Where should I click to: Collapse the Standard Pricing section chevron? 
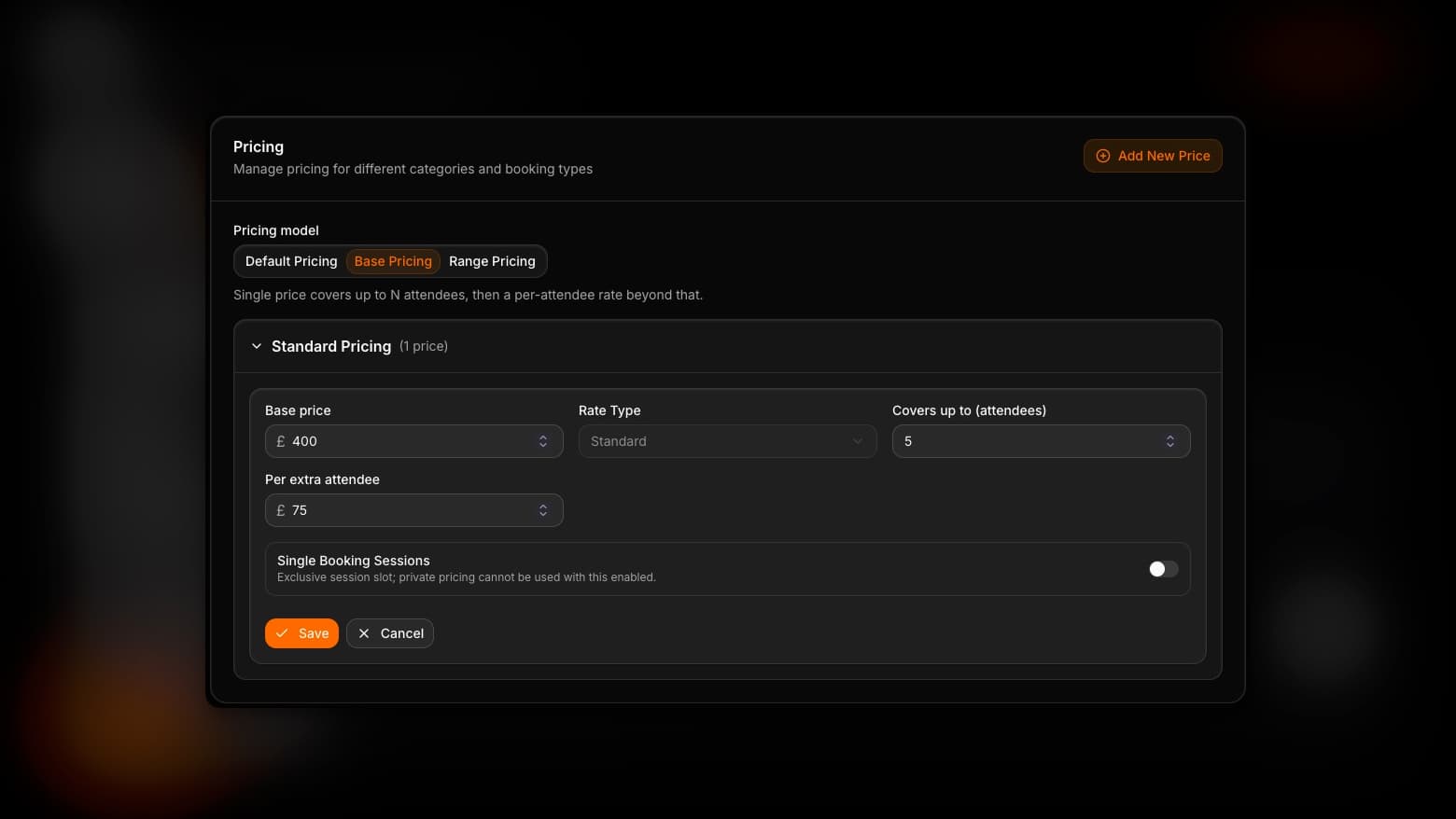(x=257, y=346)
